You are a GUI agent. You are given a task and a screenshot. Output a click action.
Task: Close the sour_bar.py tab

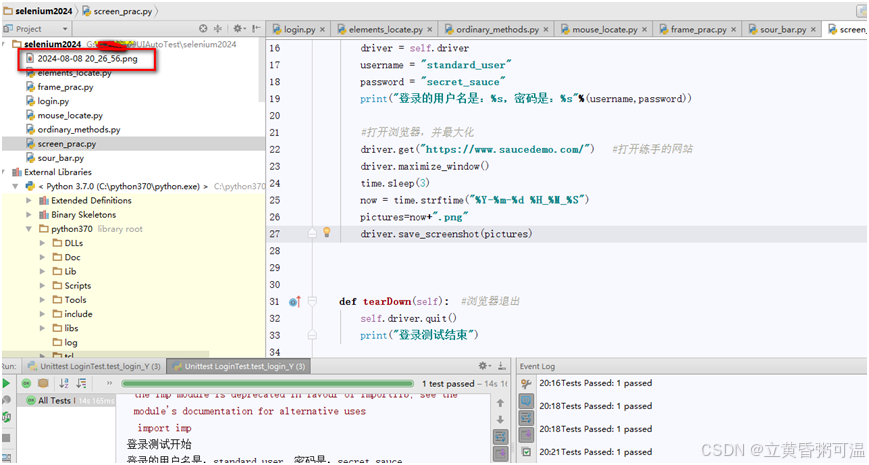[814, 29]
